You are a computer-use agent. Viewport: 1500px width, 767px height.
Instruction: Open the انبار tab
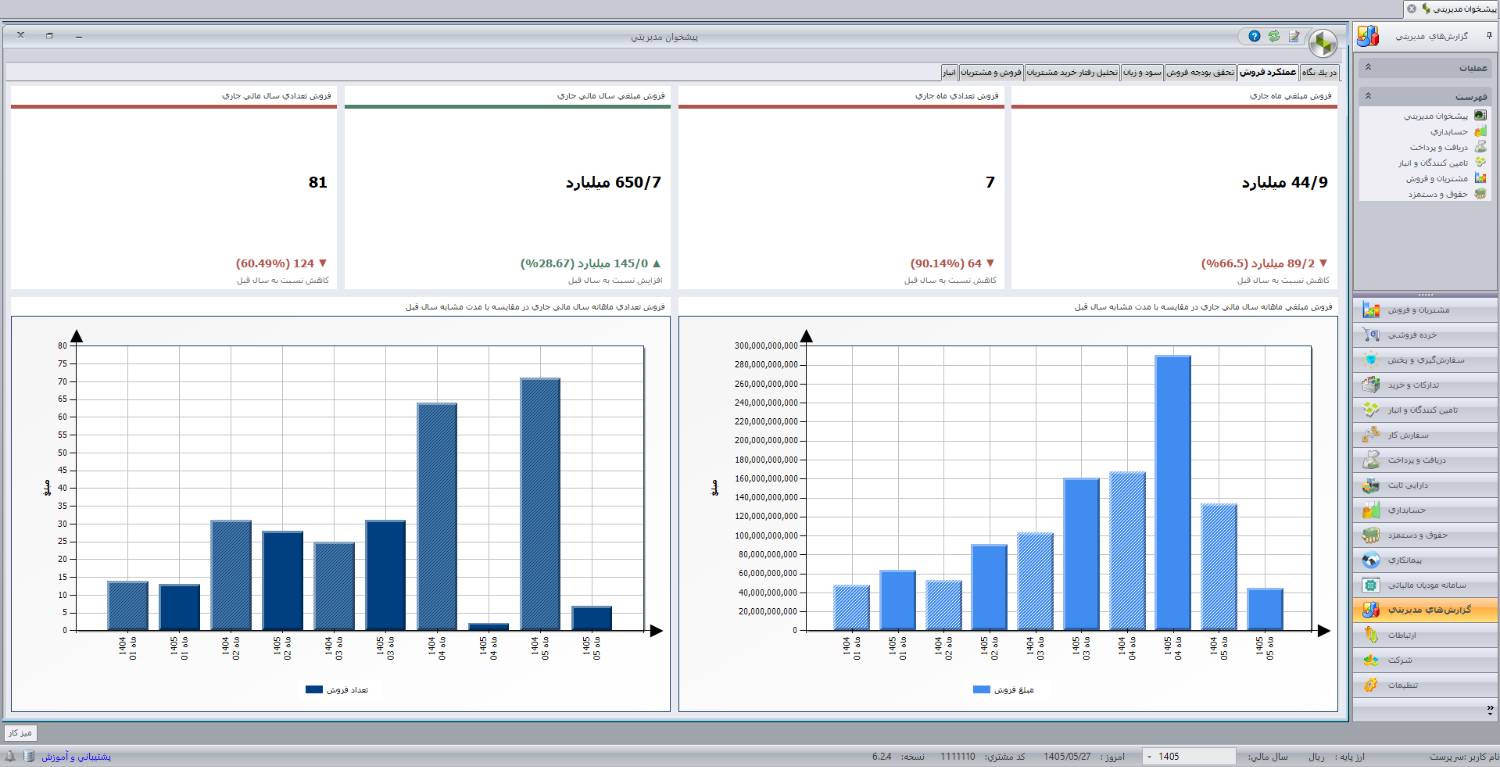(x=949, y=72)
